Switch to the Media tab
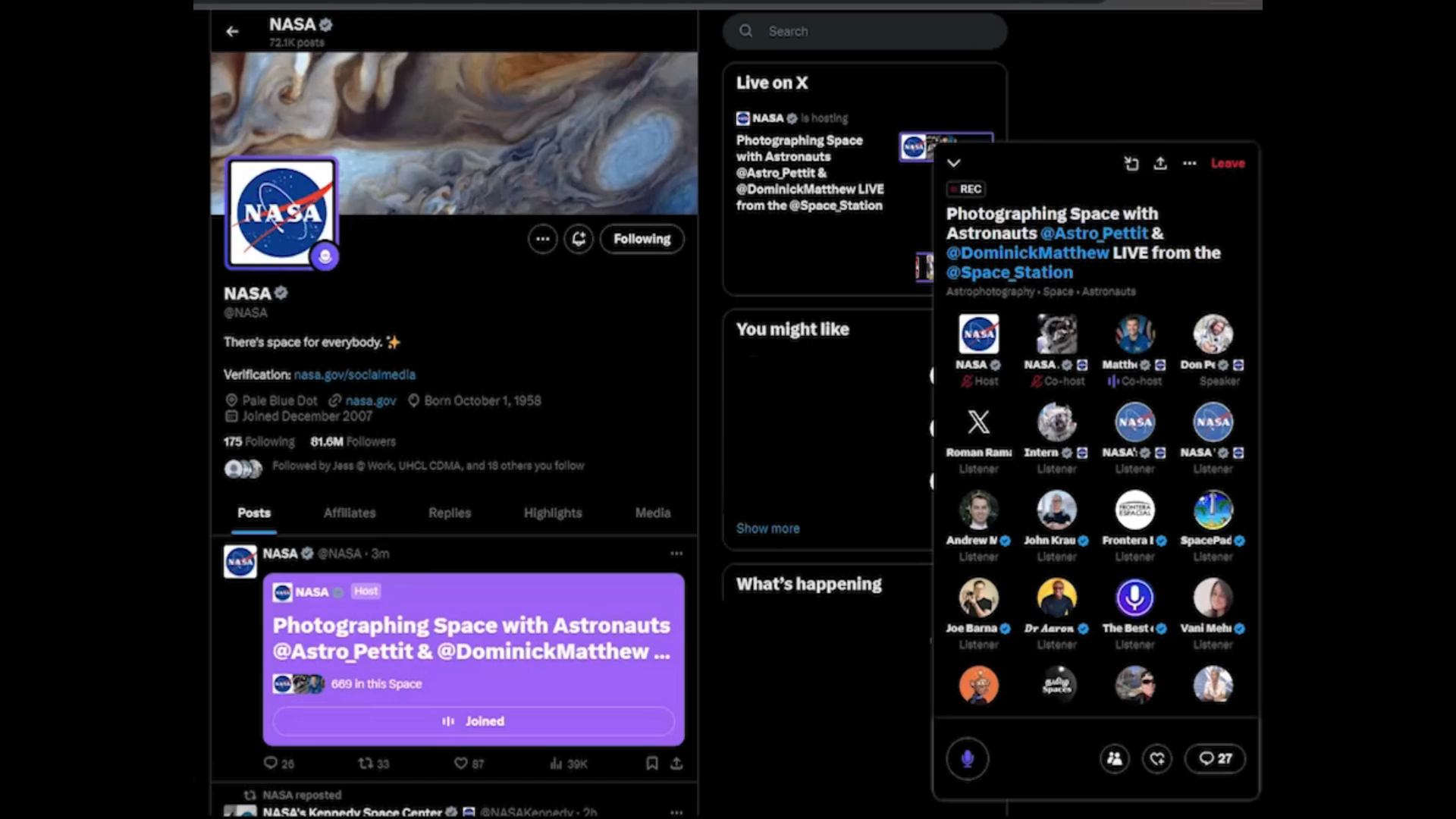 coord(653,513)
